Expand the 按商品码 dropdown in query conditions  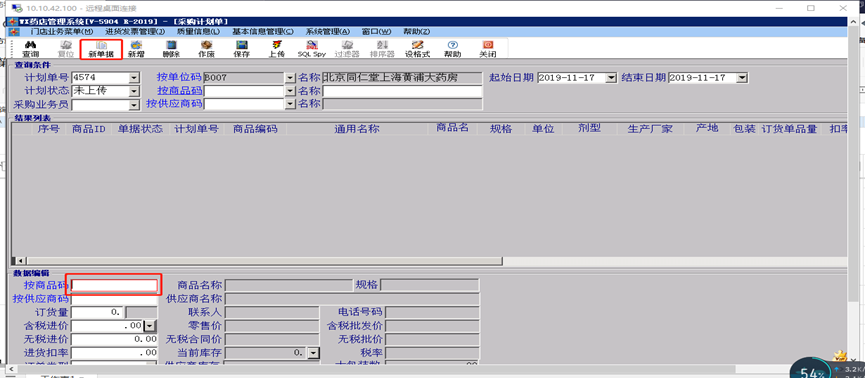pos(290,91)
